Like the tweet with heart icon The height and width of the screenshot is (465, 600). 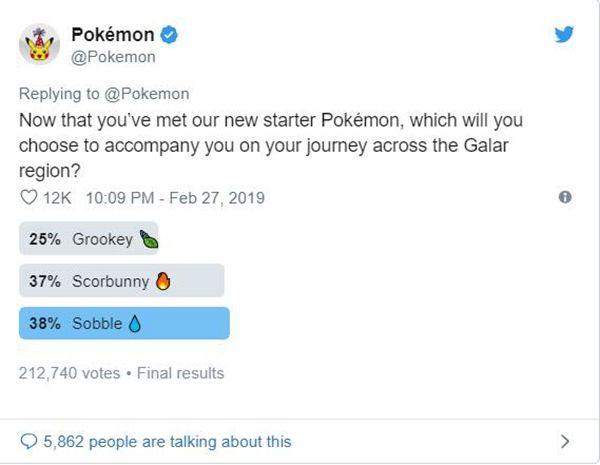point(28,197)
